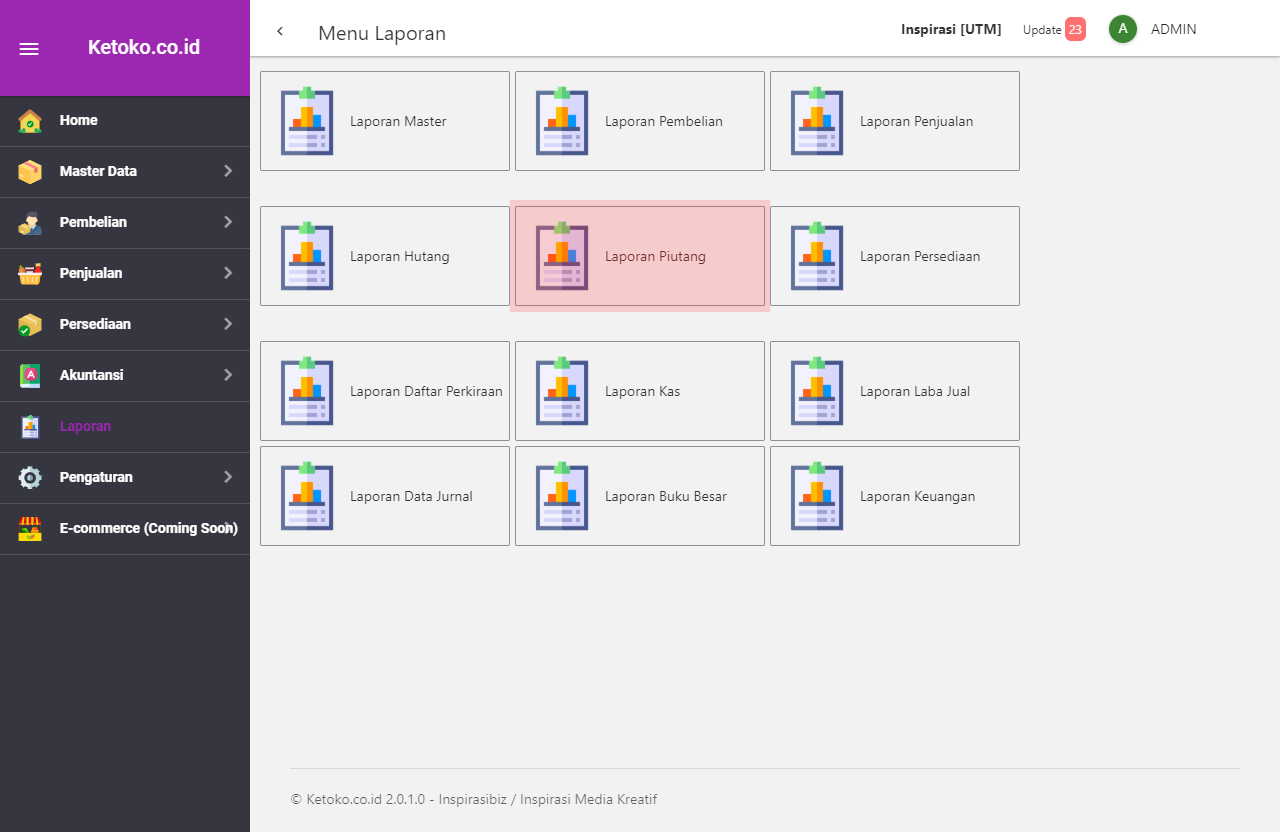Click the Home house icon in sidebar
This screenshot has width=1280, height=832.
click(x=30, y=121)
